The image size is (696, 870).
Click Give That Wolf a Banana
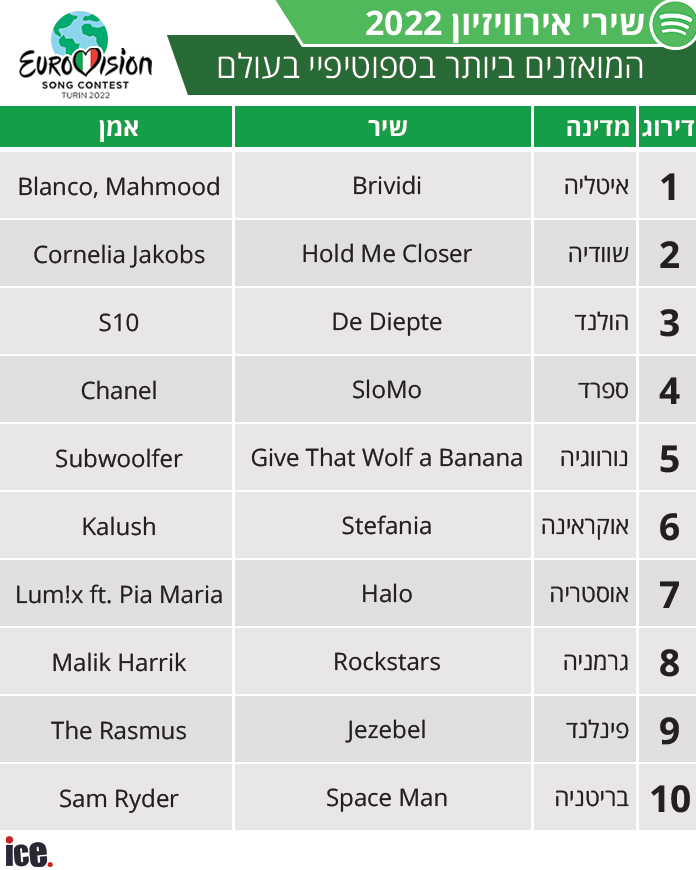(386, 458)
